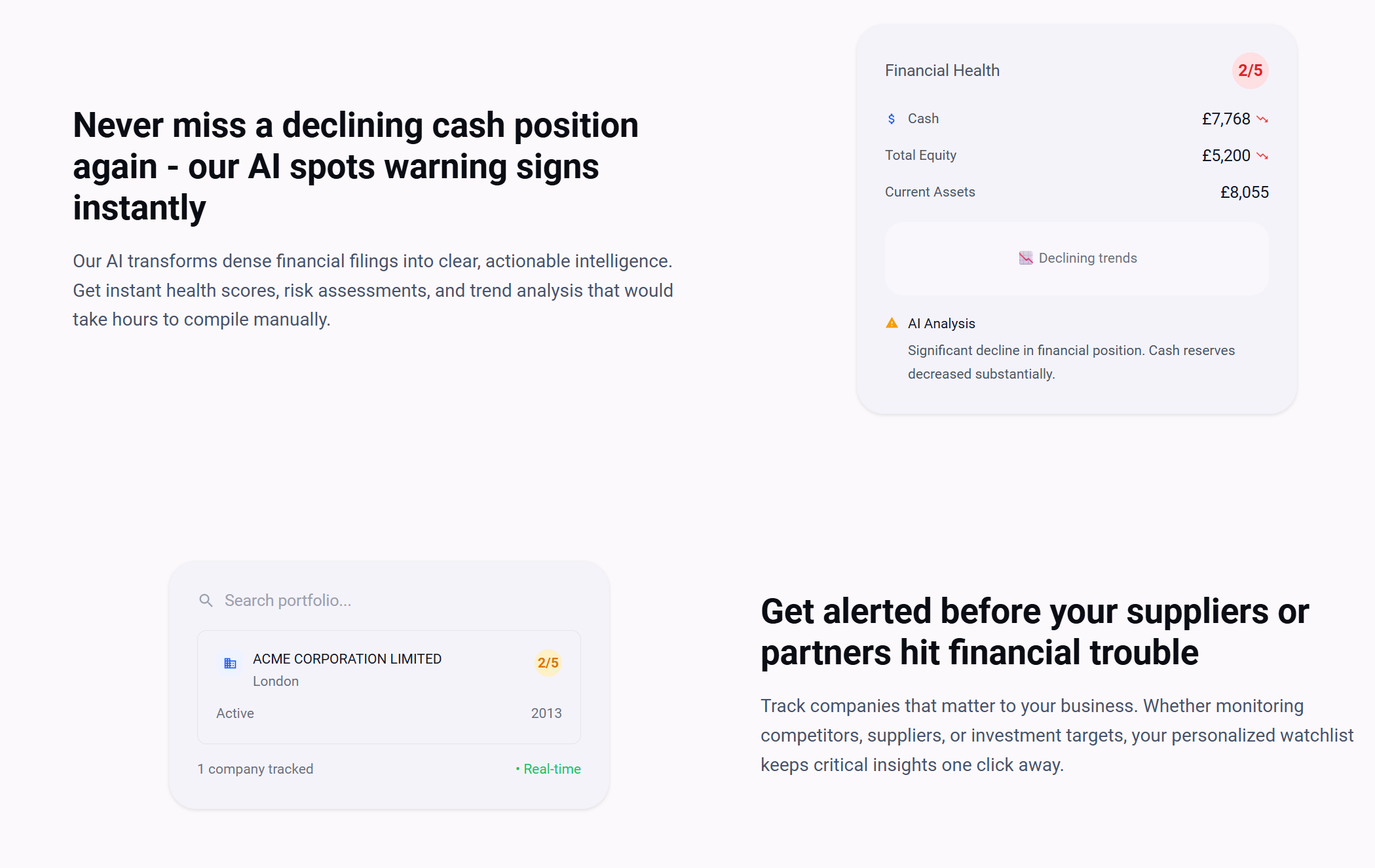This screenshot has width=1375, height=868.
Task: Click the Financial Health card title
Action: 942,71
